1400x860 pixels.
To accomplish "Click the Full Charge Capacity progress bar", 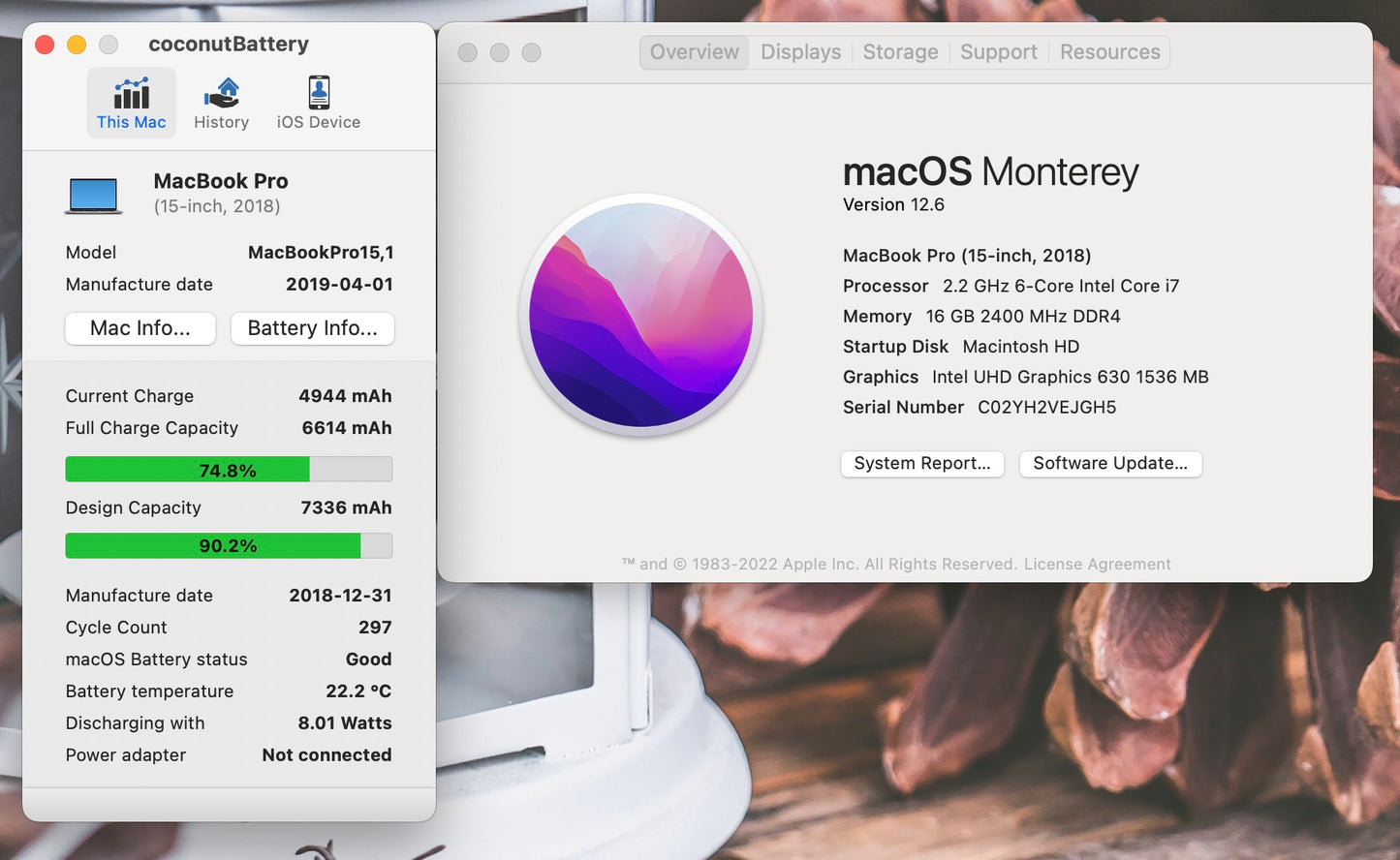I will [x=229, y=469].
